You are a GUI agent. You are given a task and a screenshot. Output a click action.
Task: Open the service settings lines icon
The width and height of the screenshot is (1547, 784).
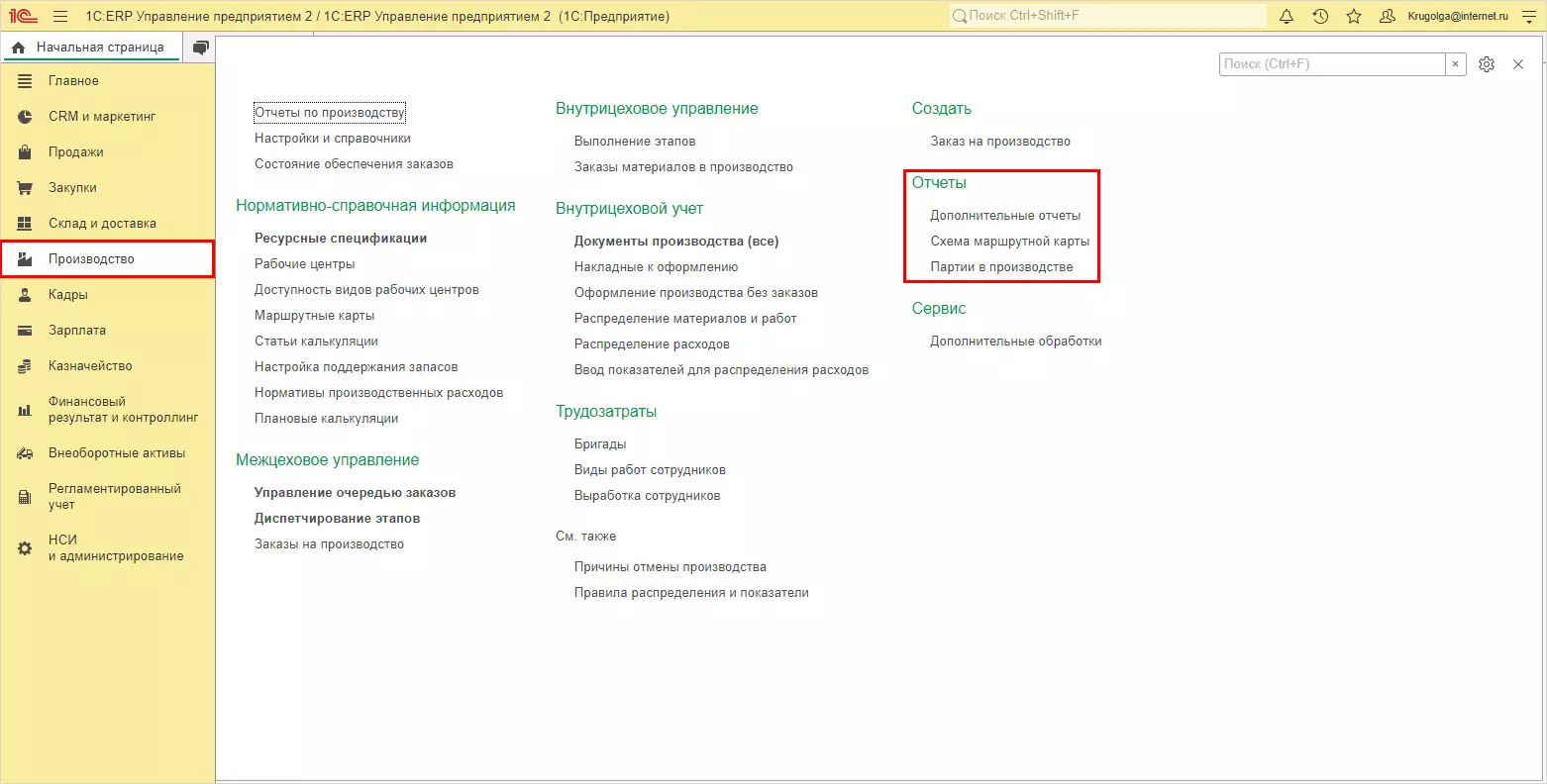pos(1528,16)
